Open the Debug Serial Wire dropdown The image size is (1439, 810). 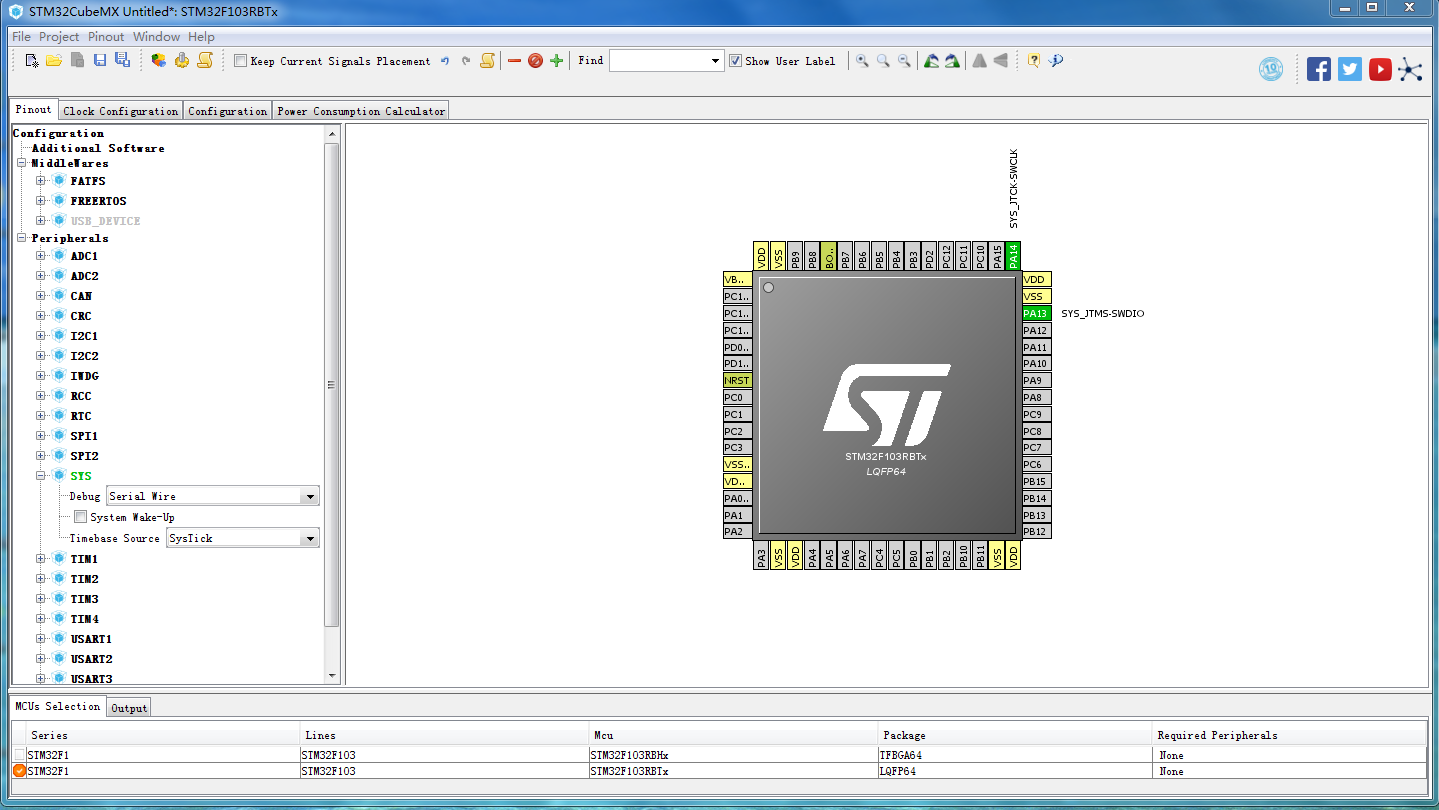[x=310, y=496]
